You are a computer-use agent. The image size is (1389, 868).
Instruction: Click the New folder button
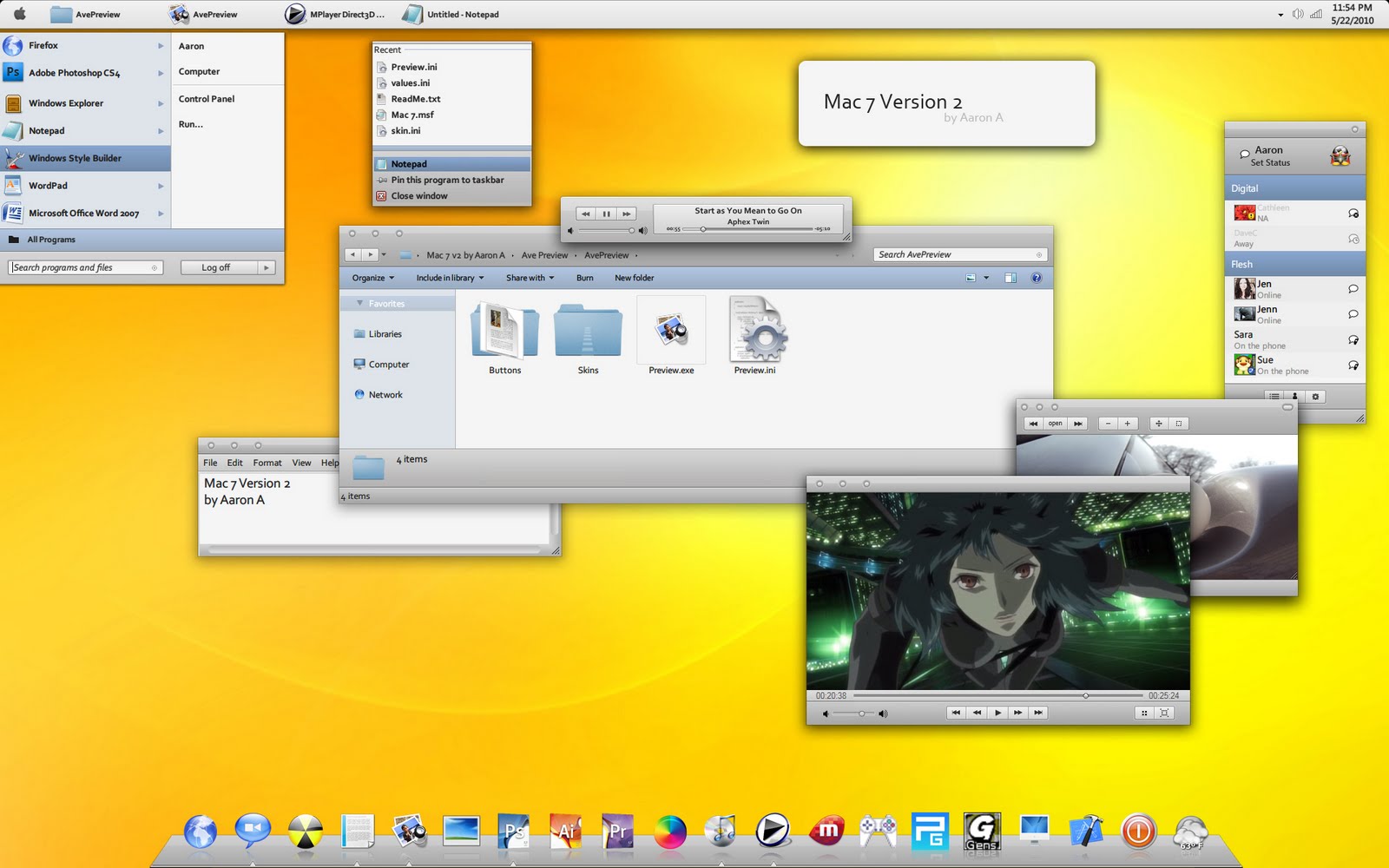634,278
